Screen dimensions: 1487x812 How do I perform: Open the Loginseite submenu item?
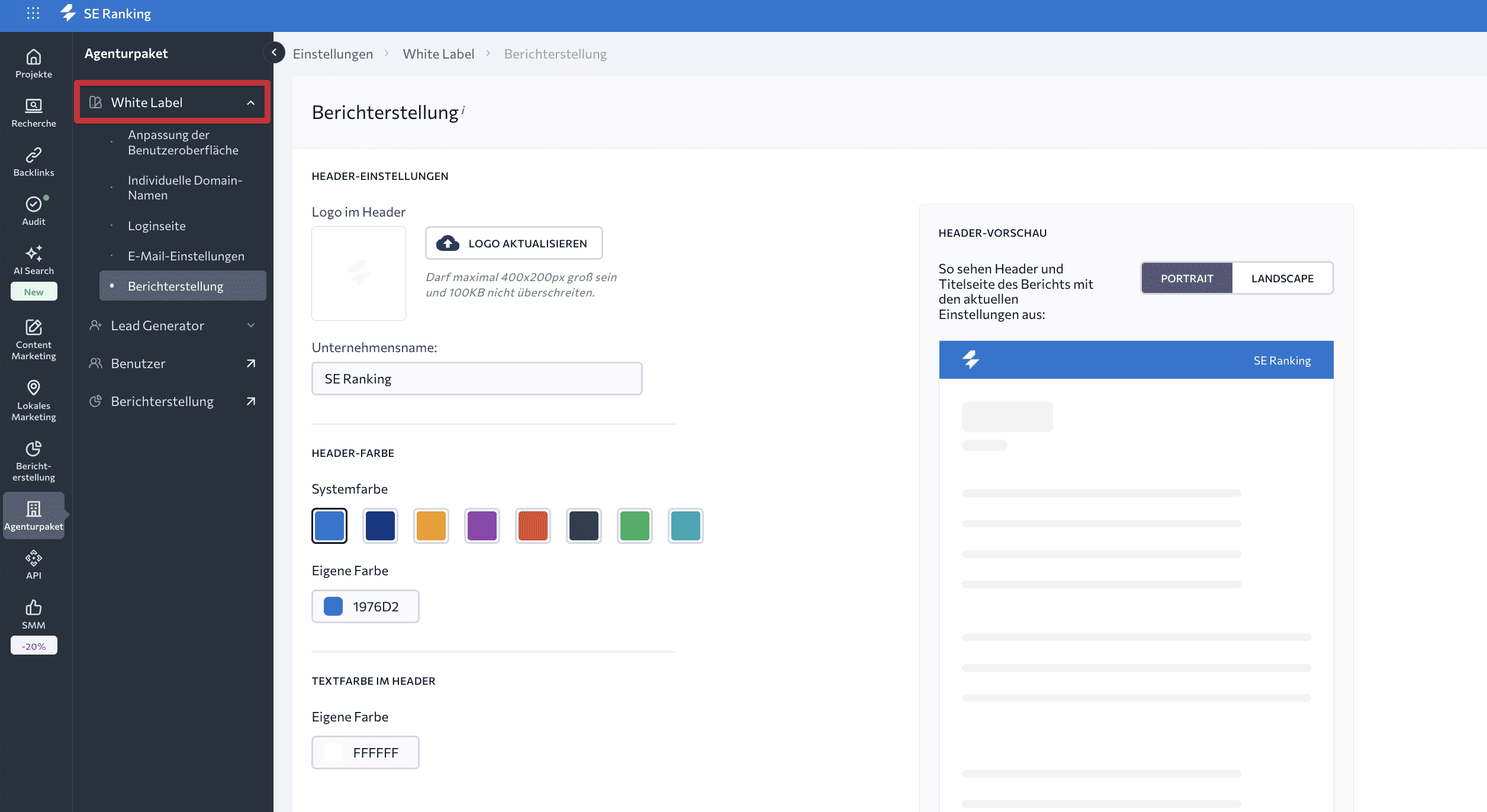coord(157,226)
